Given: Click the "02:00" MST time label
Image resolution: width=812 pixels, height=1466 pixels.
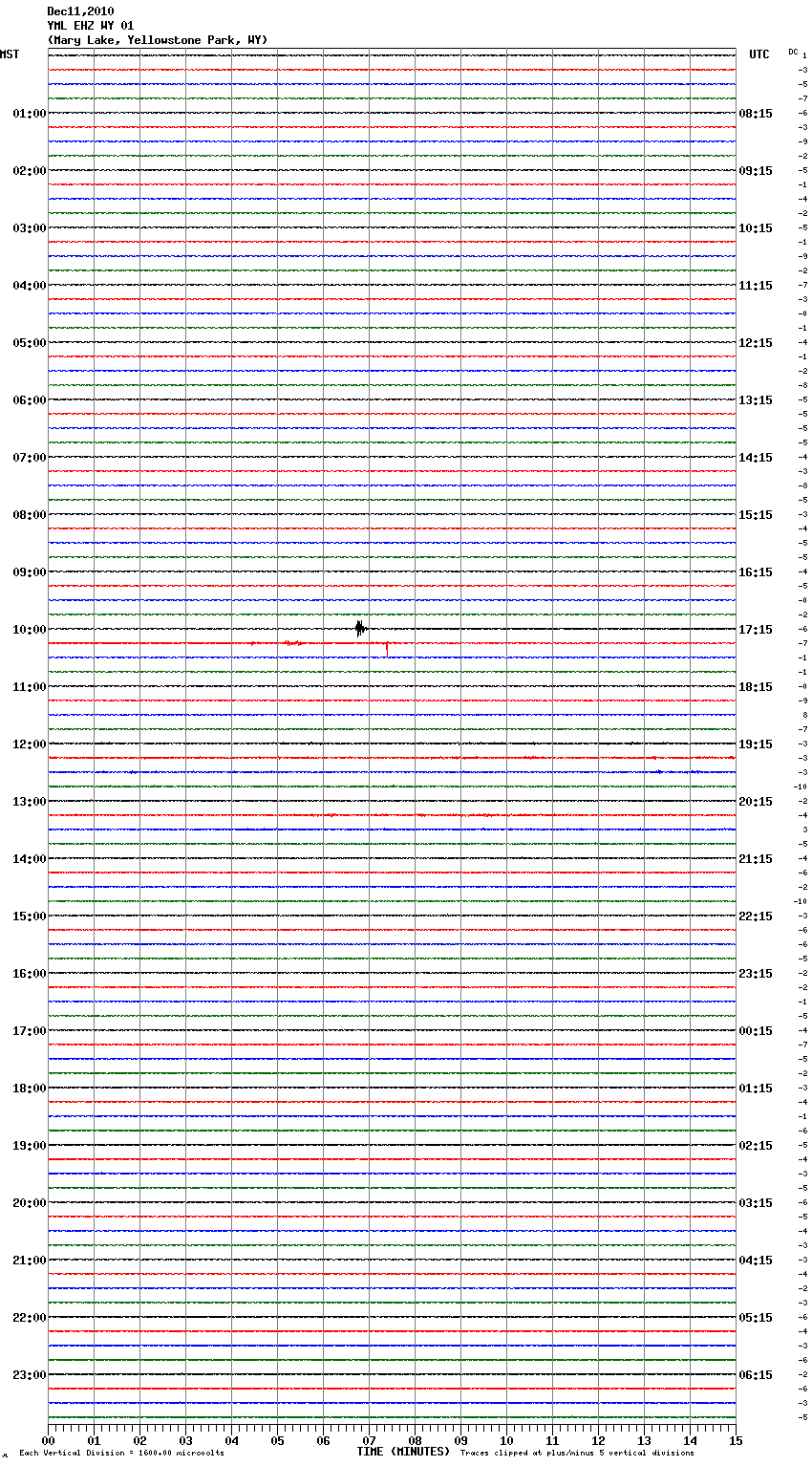Looking at the screenshot, I should (29, 171).
